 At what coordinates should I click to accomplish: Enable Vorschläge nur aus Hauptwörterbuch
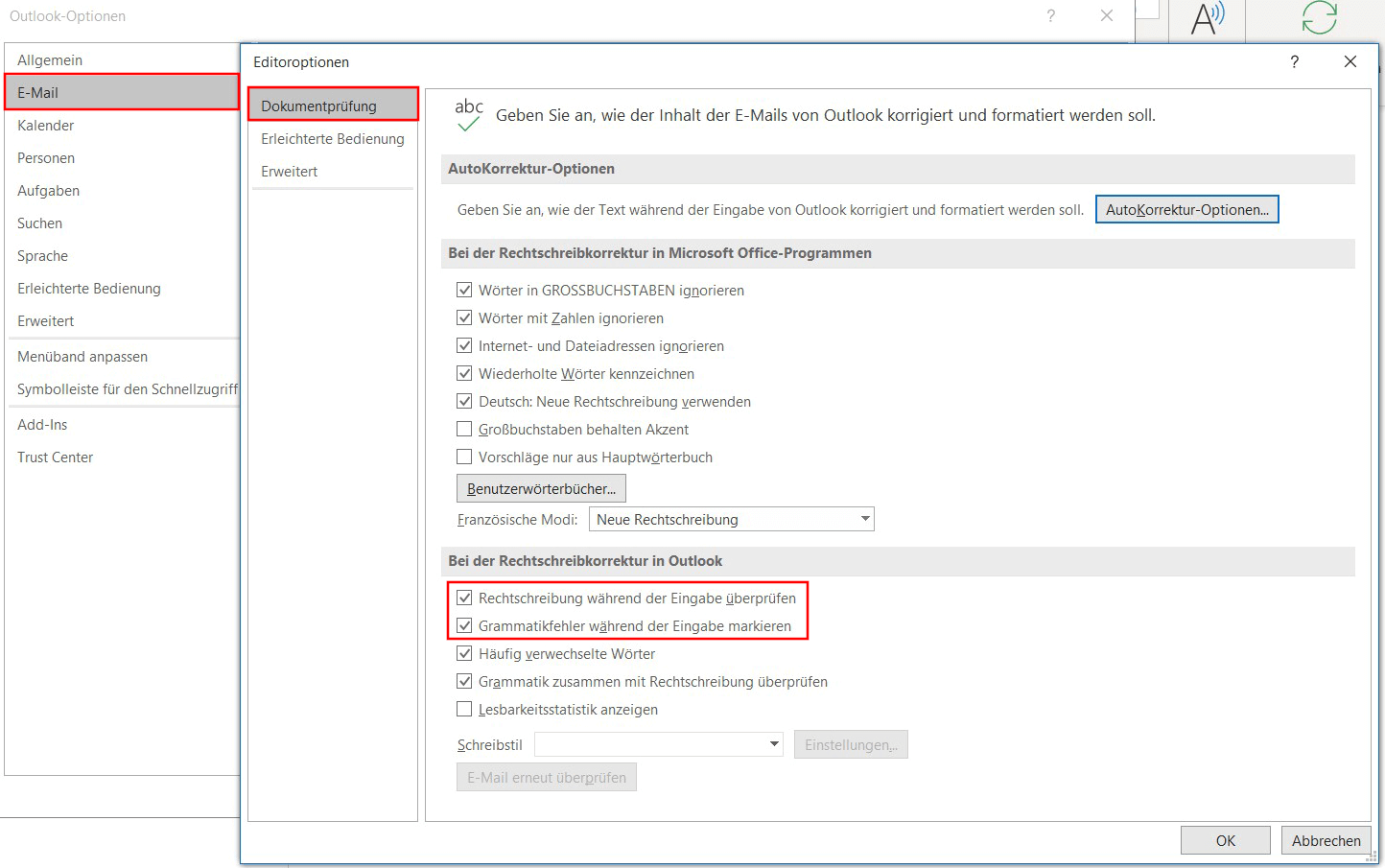point(464,457)
